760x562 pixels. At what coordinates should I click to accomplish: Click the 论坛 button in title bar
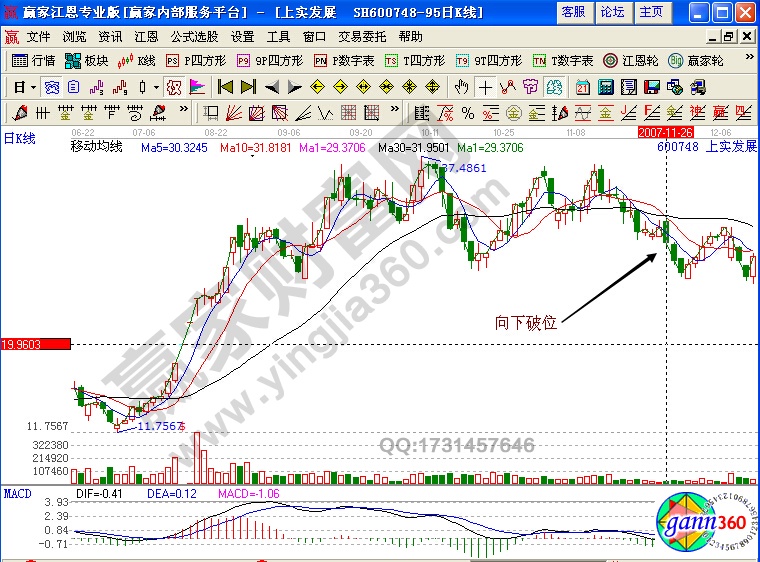[x=612, y=12]
